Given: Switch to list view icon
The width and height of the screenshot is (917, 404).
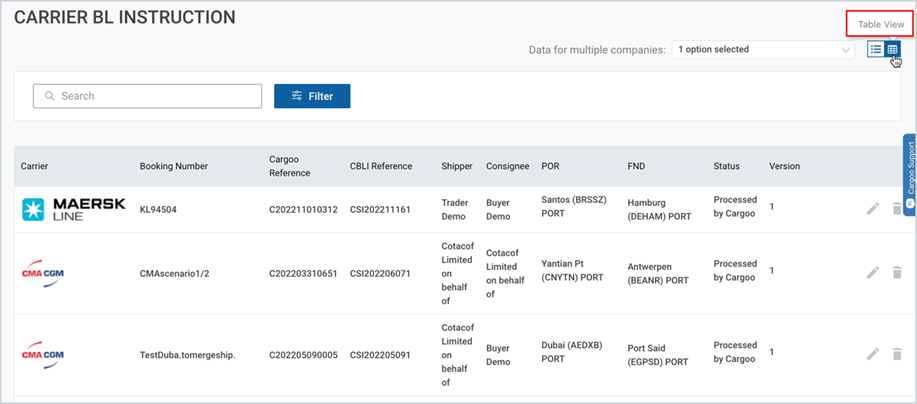Looking at the screenshot, I should [x=875, y=50].
